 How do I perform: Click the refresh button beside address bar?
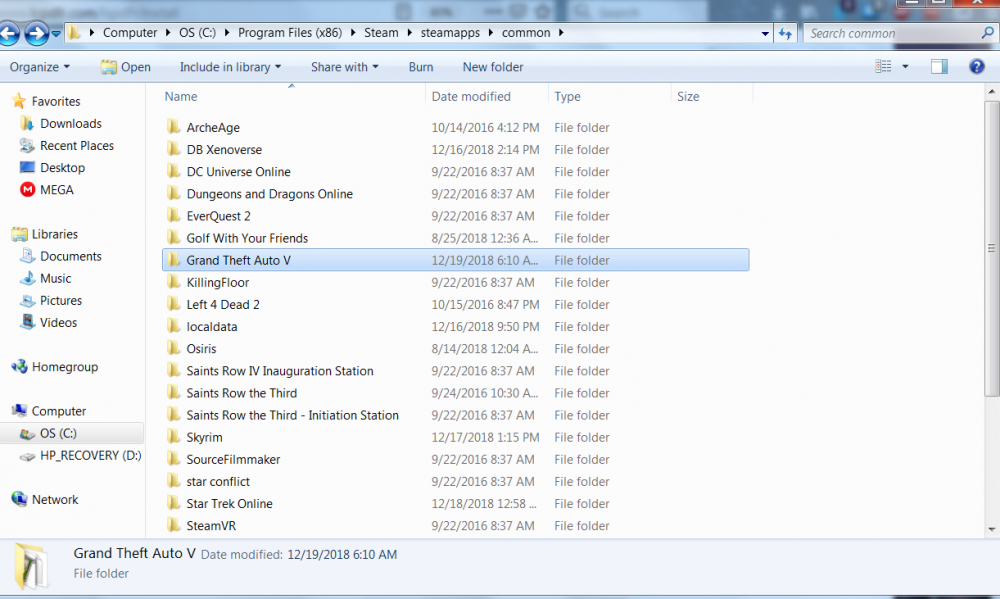[785, 33]
